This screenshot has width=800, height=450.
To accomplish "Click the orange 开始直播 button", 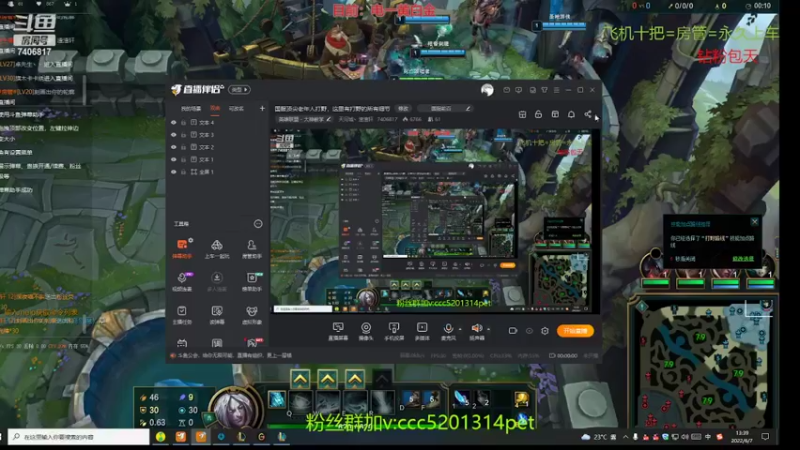I will [575, 331].
